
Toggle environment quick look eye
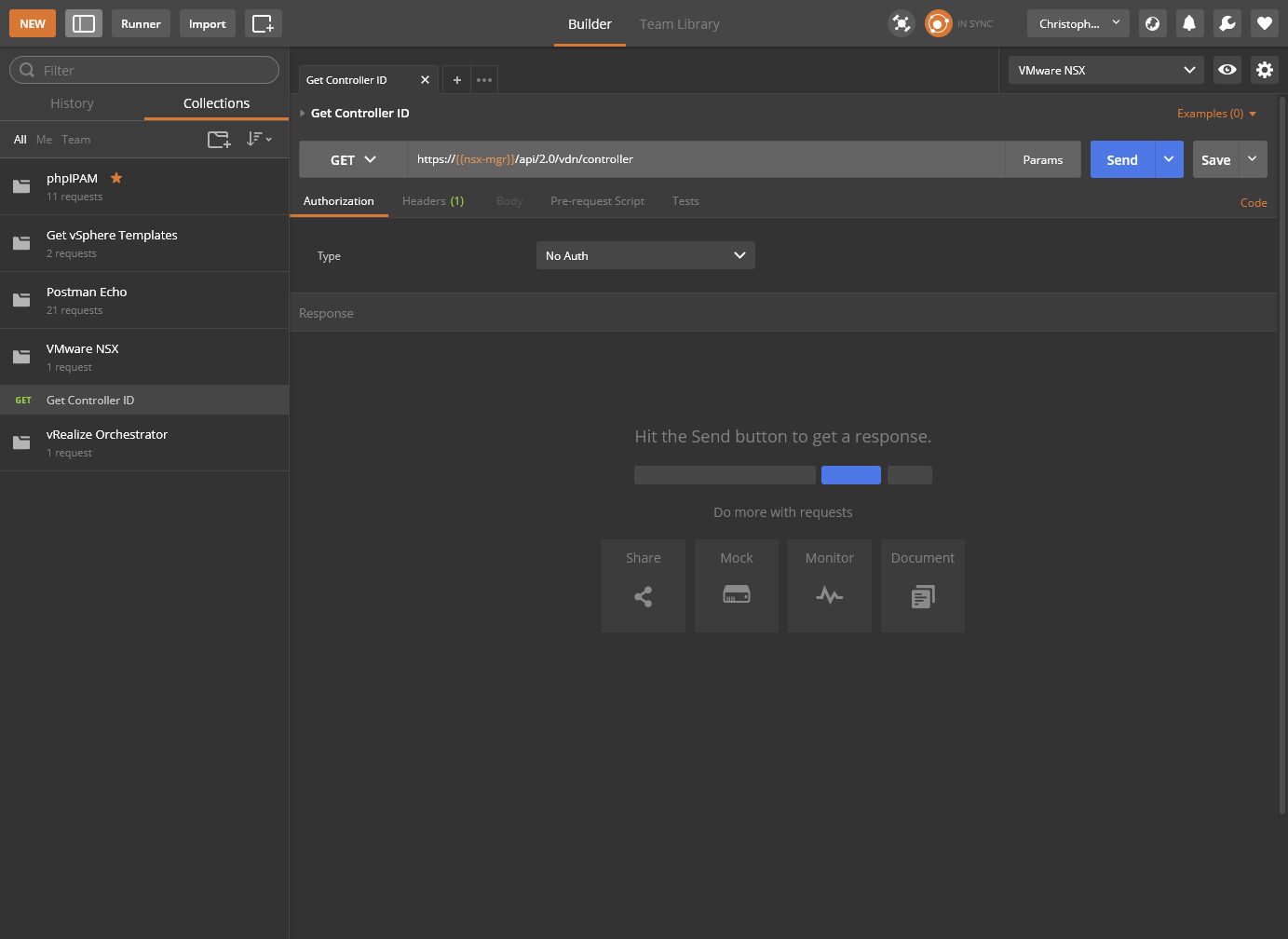[1227, 70]
